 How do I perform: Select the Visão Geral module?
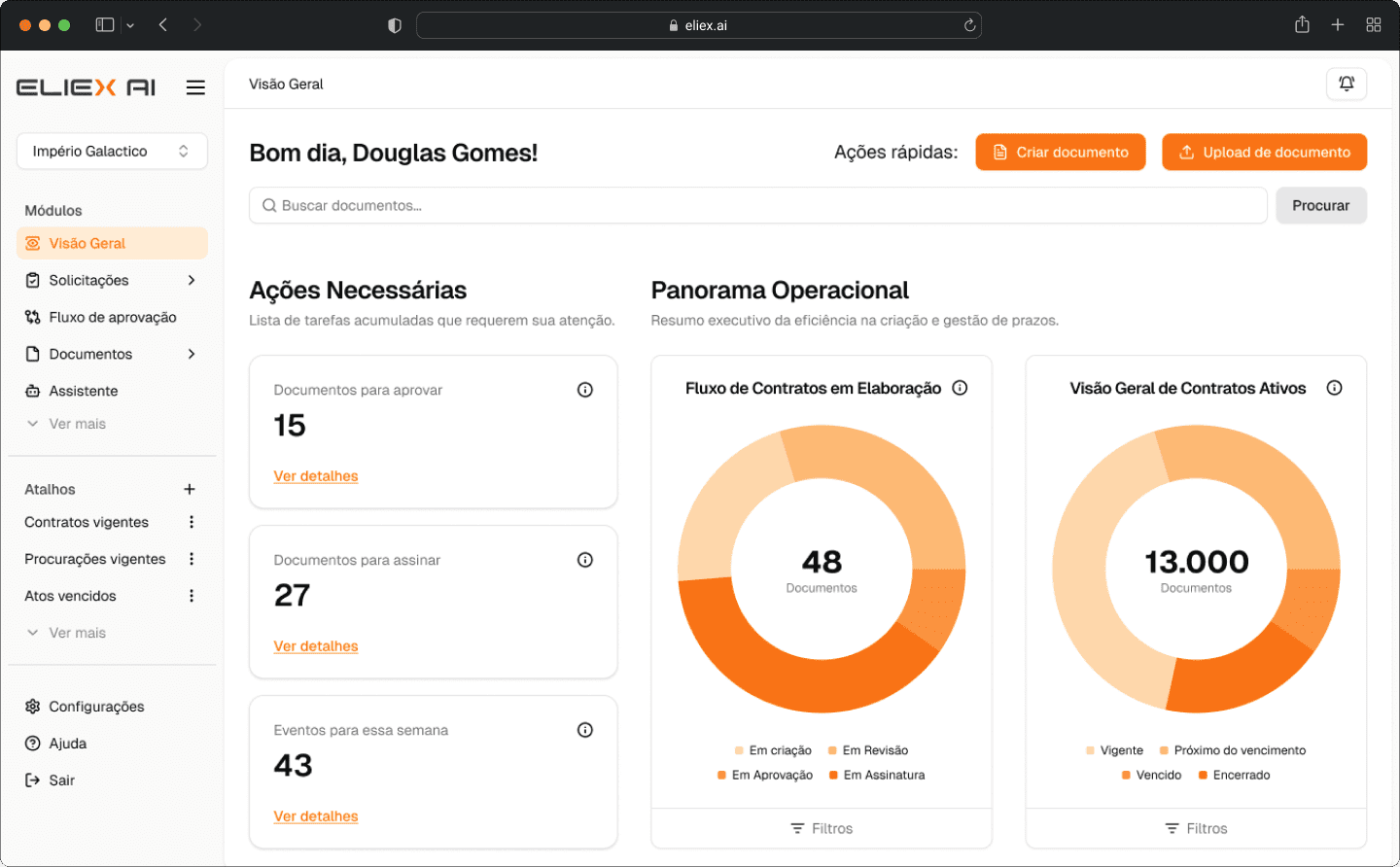click(x=87, y=243)
